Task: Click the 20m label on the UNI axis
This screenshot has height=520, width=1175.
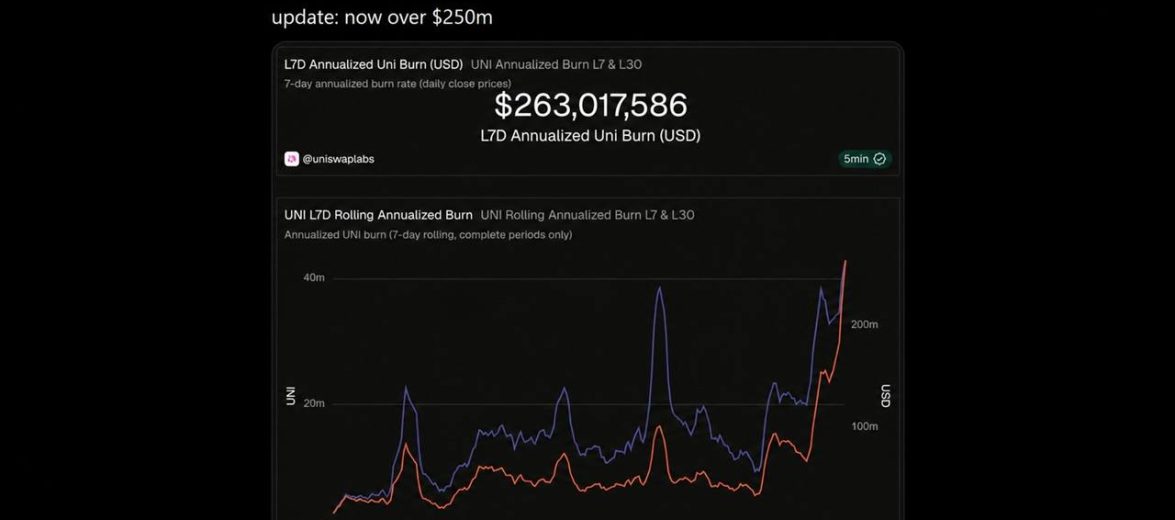Action: [x=314, y=403]
